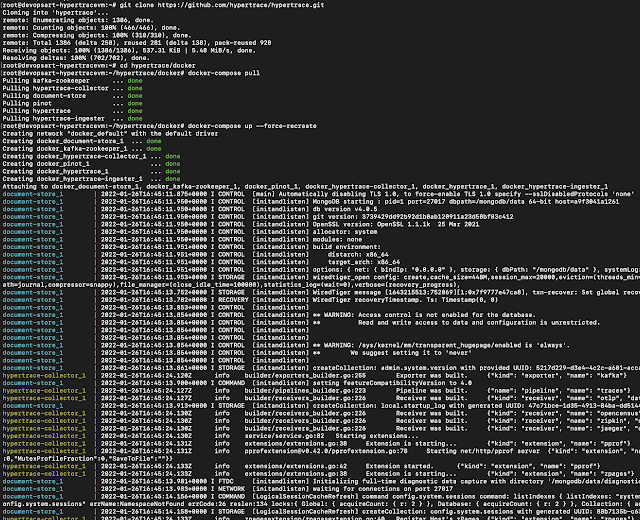Click the "options: { net: { bindIp" line
This screenshot has width=640, height=520.
point(320,269)
